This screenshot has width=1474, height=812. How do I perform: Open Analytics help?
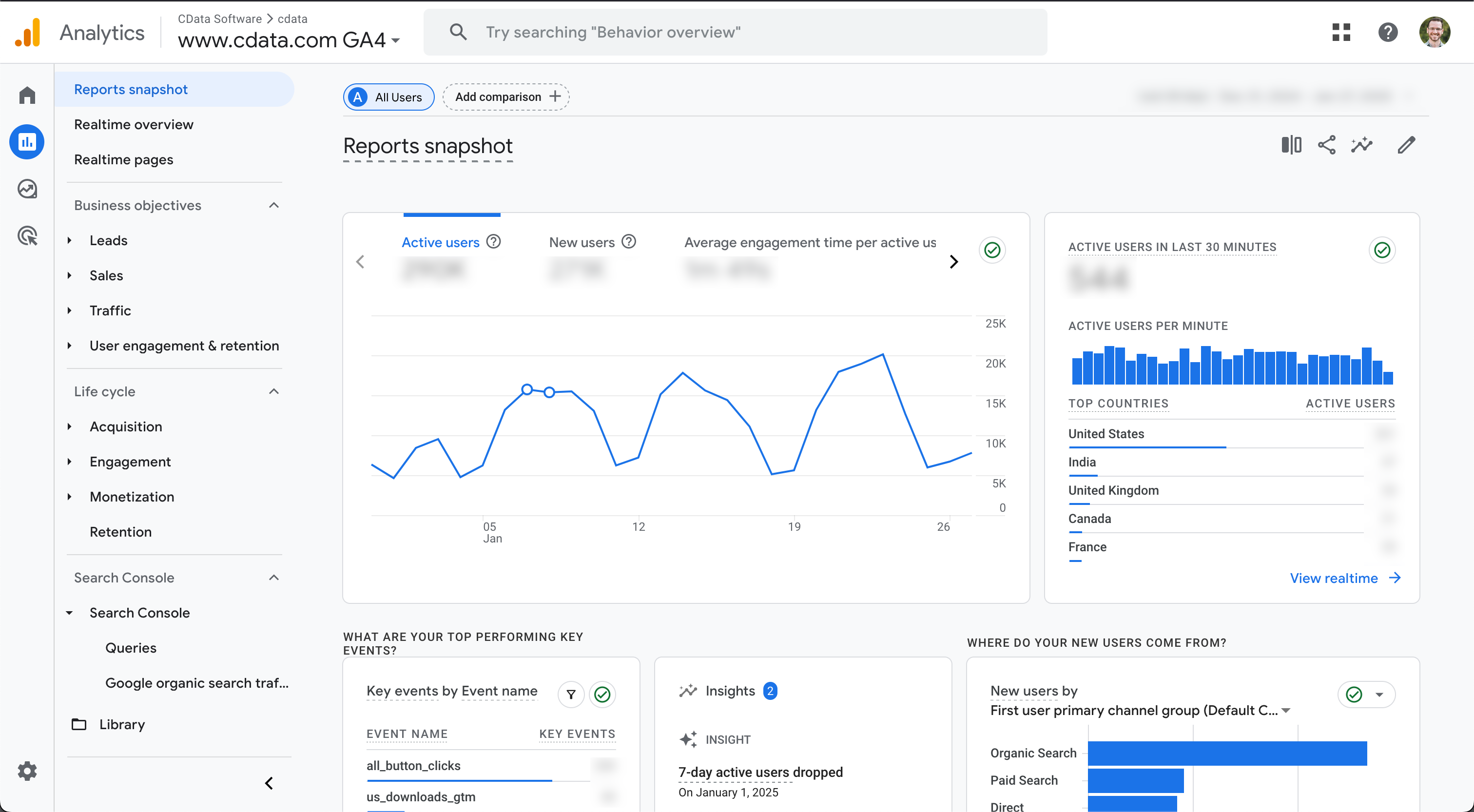(1388, 32)
